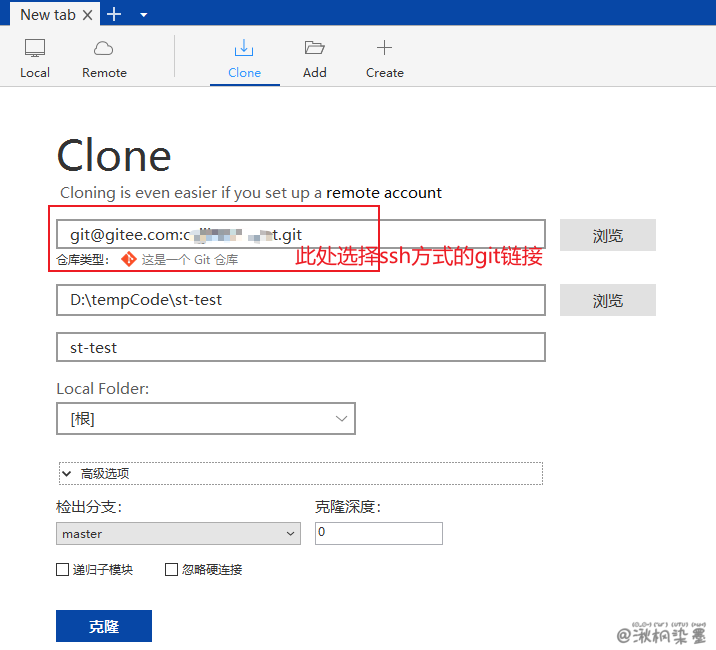Toggle the 忽略硬连接 checkbox
This screenshot has height=650, width=716.
coord(171,570)
